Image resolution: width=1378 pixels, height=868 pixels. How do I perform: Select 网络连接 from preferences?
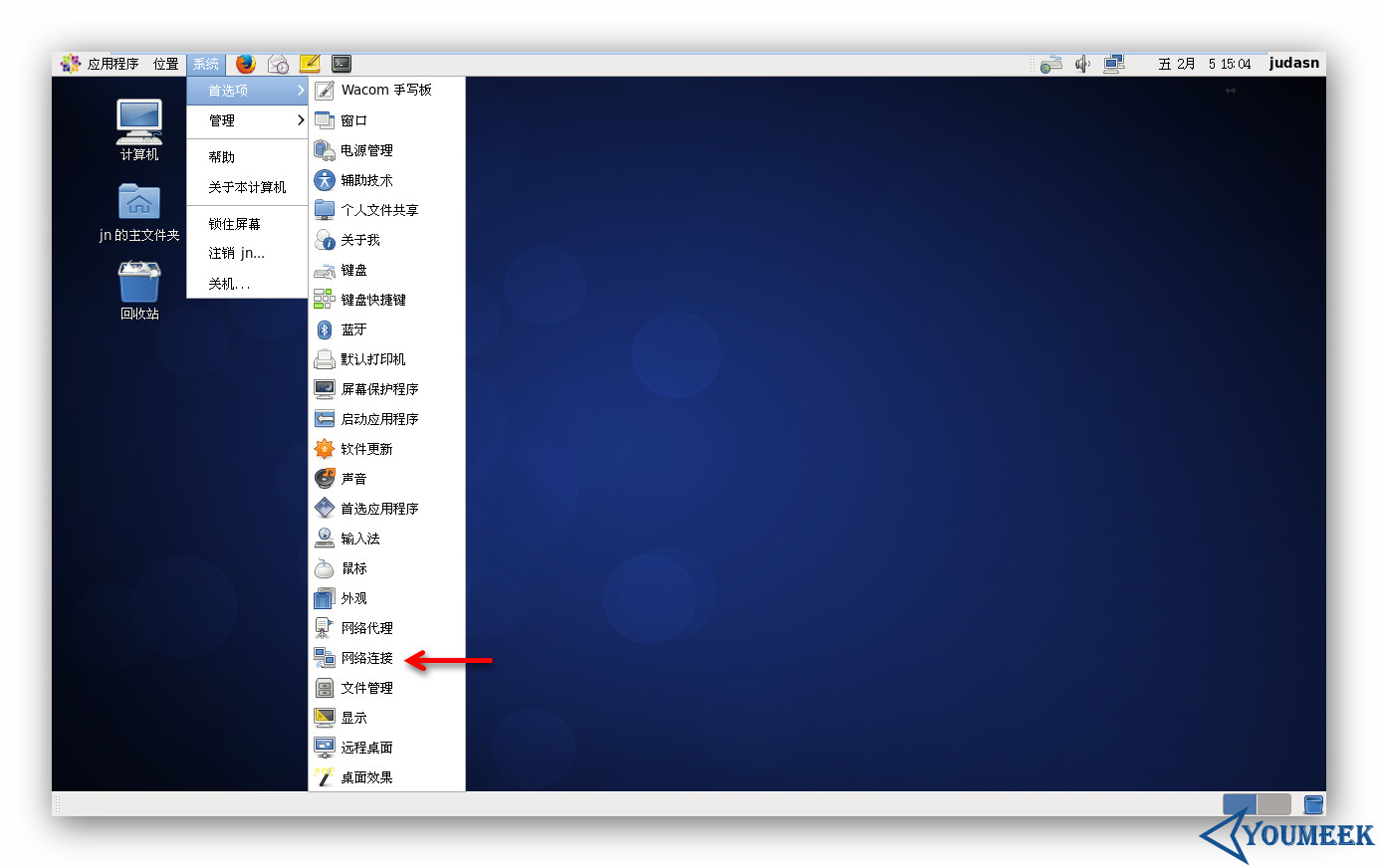366,658
